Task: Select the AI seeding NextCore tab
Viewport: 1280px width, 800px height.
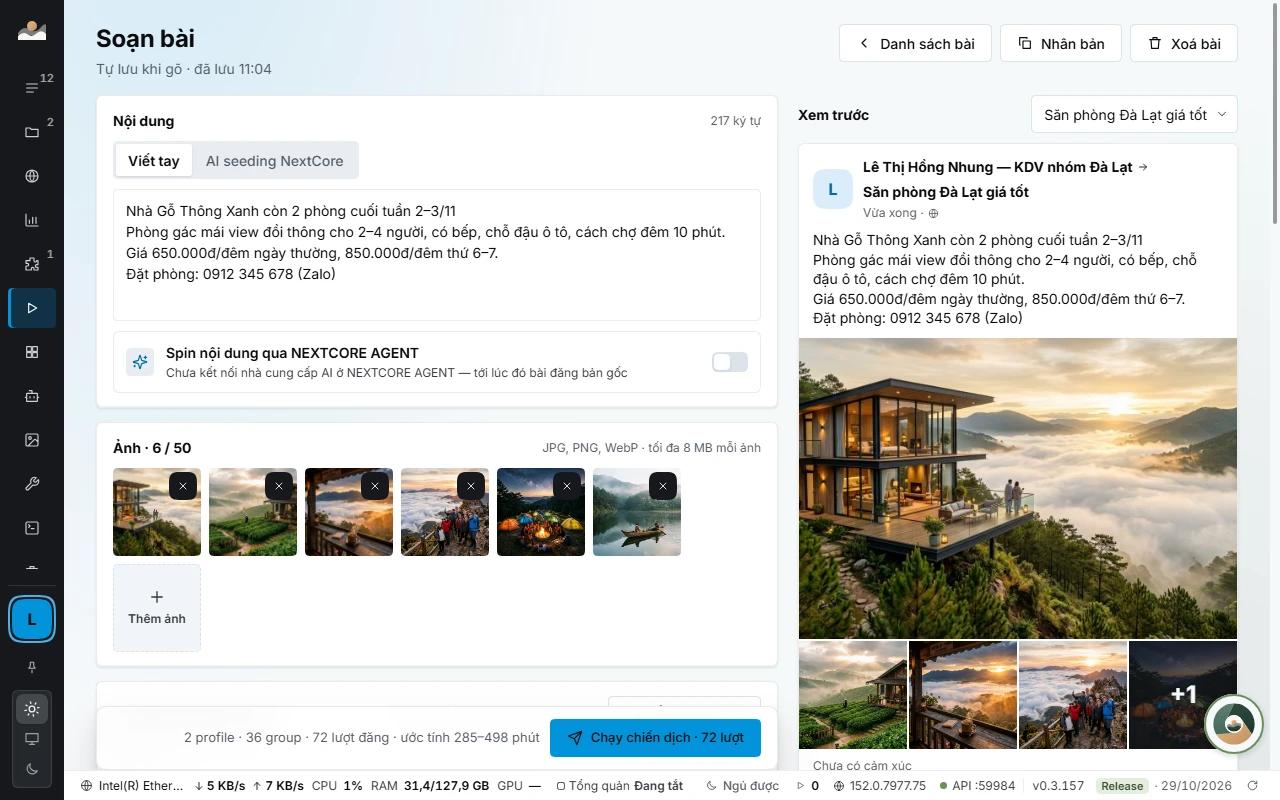Action: click(274, 161)
